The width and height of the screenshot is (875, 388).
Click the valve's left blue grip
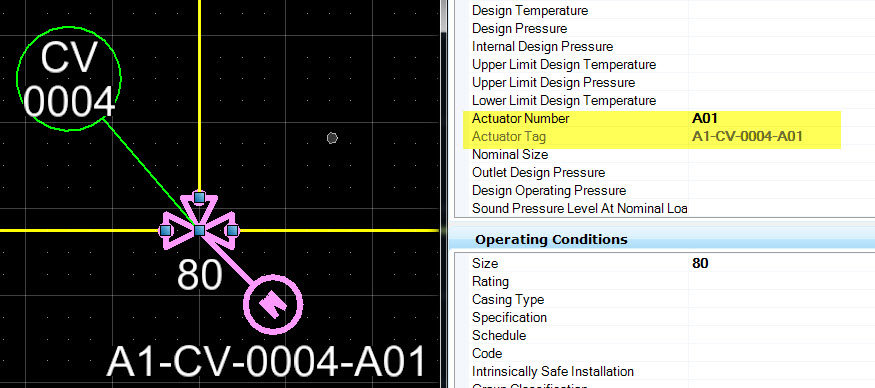(165, 230)
